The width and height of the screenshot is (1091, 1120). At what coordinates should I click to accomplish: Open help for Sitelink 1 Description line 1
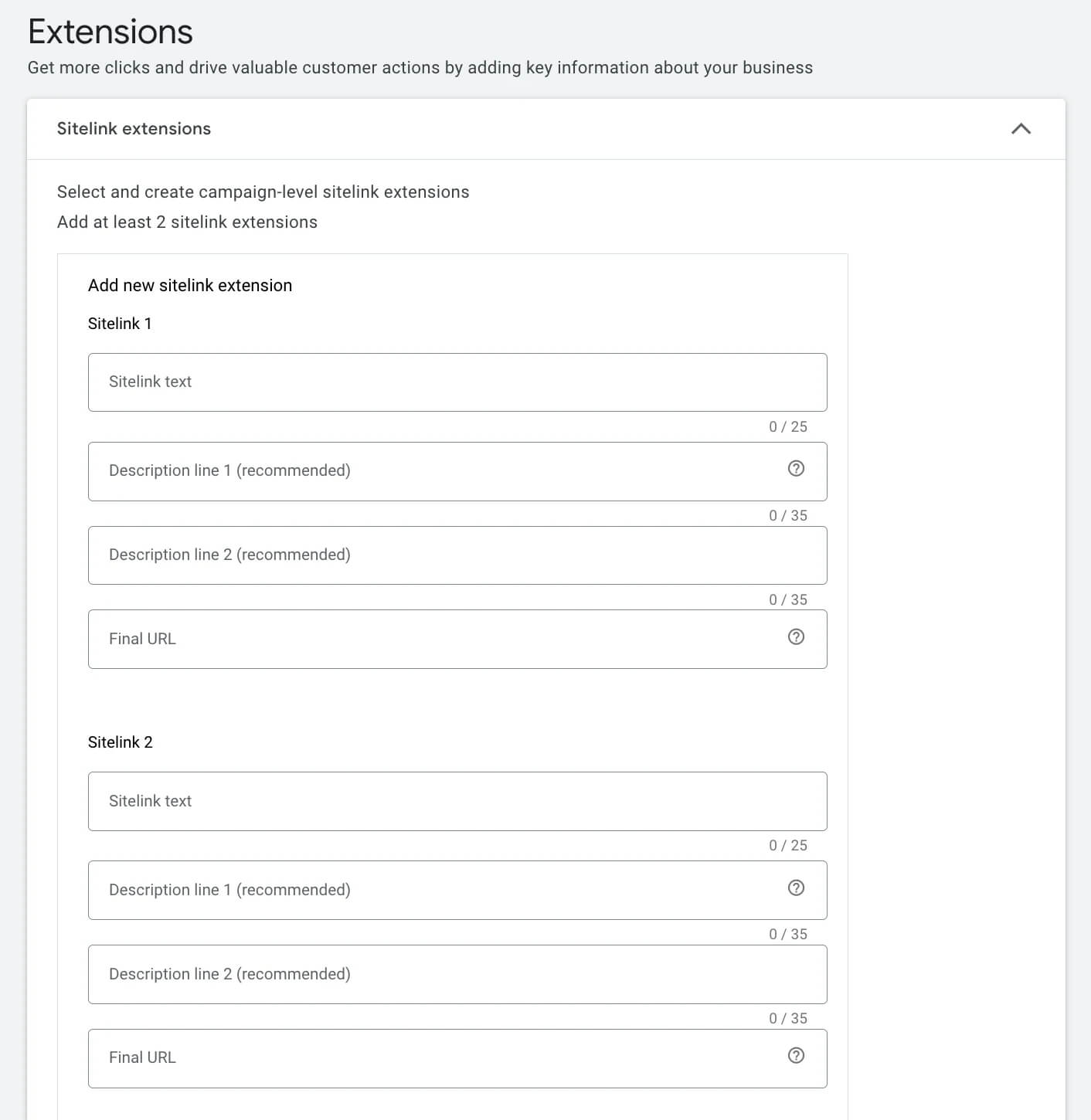click(x=796, y=468)
